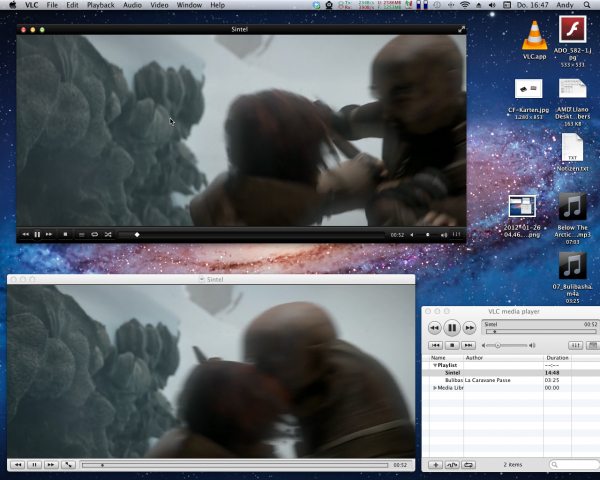Open the Video menu
The width and height of the screenshot is (600, 480).
[159, 5]
